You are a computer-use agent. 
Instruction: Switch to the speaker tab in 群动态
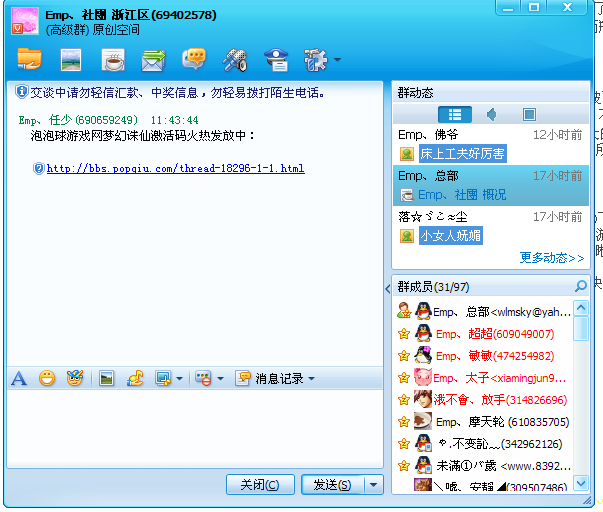pyautogui.click(x=492, y=114)
